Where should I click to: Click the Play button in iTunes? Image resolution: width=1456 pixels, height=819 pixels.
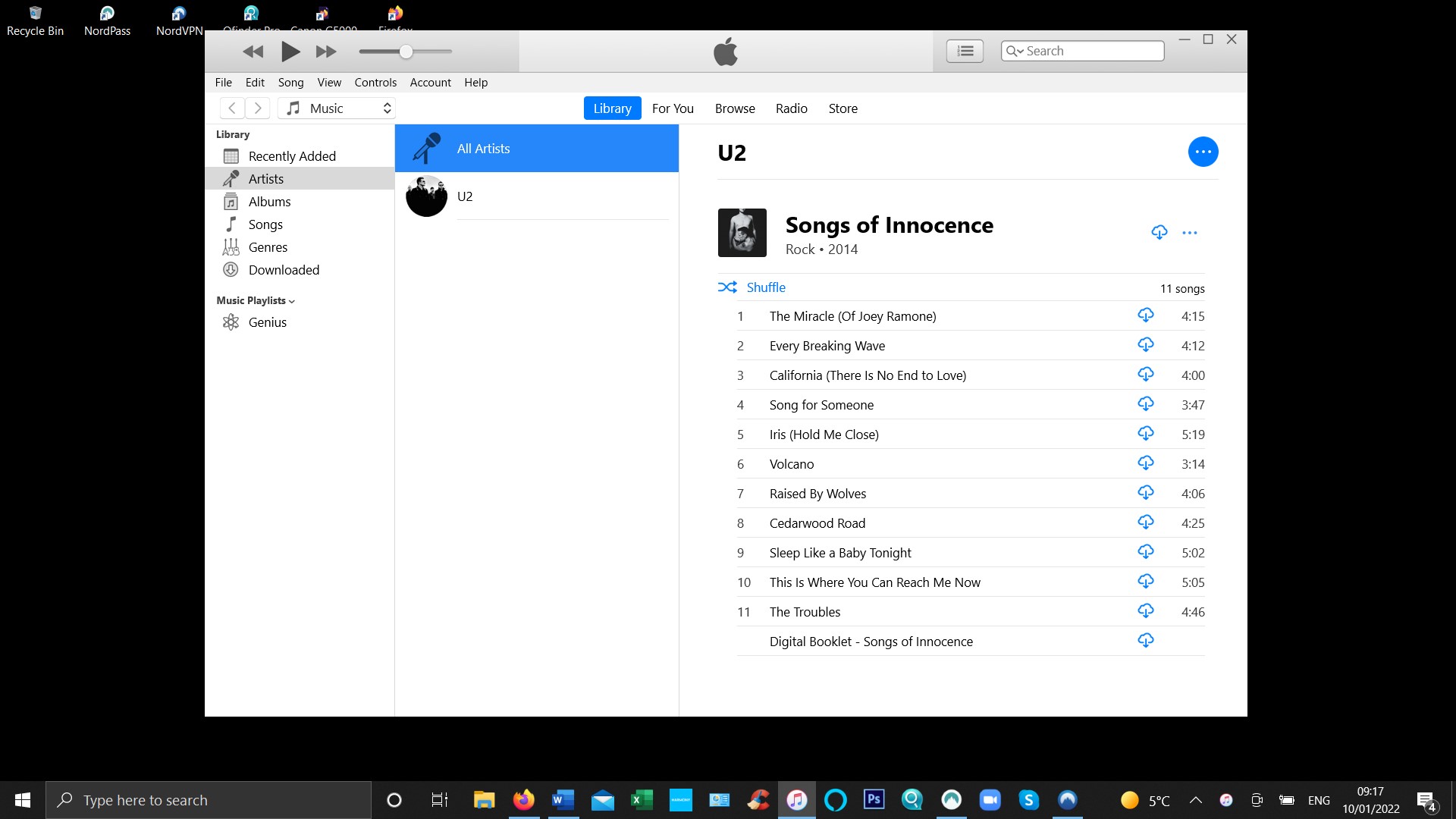click(x=290, y=52)
